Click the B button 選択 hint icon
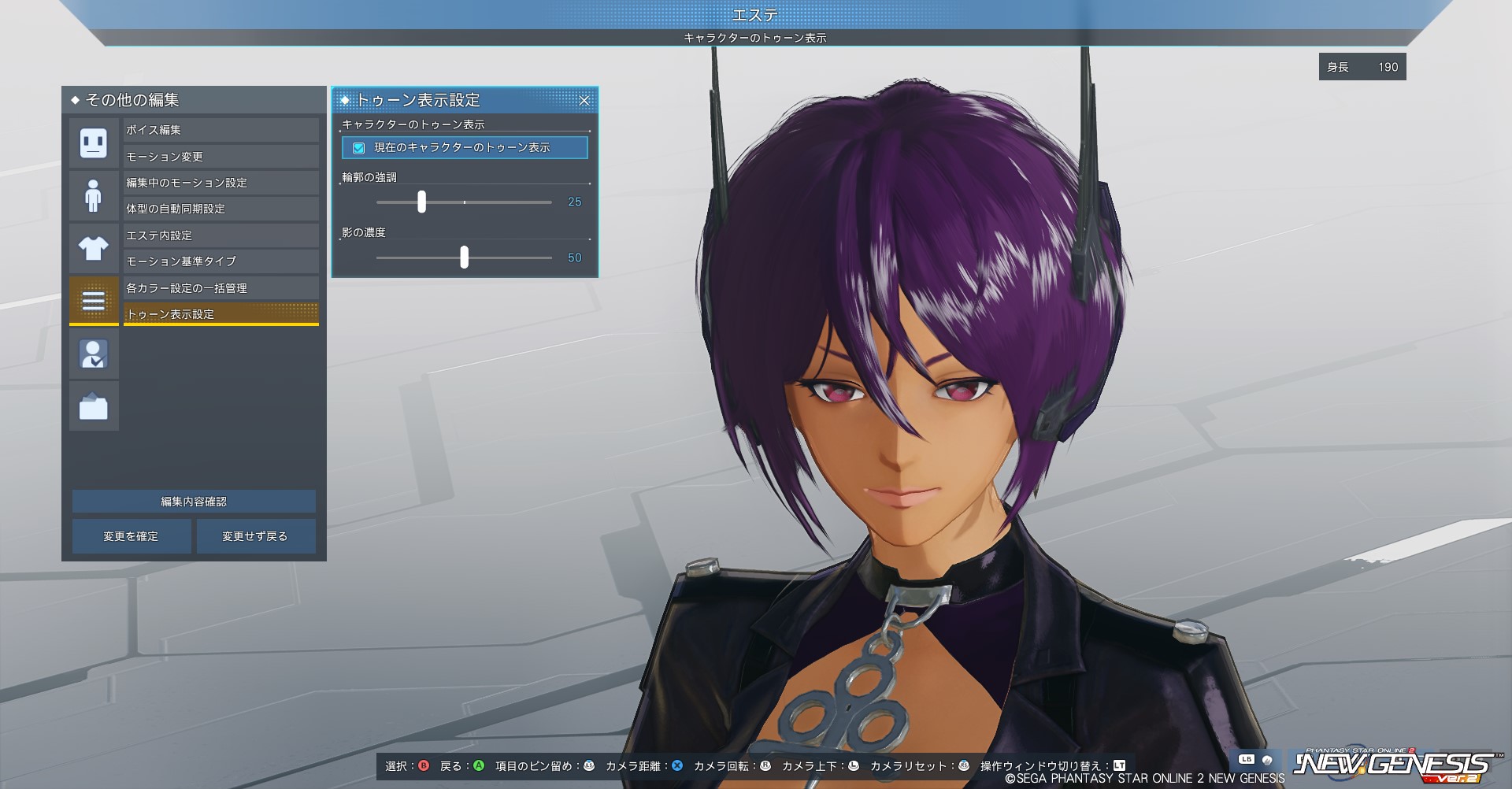 point(424,765)
